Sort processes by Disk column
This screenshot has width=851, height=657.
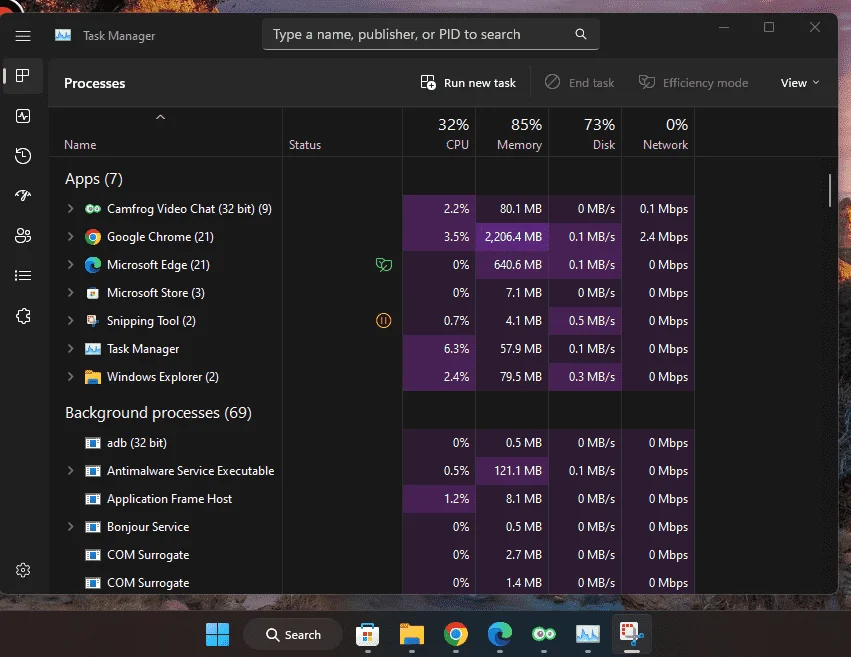(x=585, y=132)
